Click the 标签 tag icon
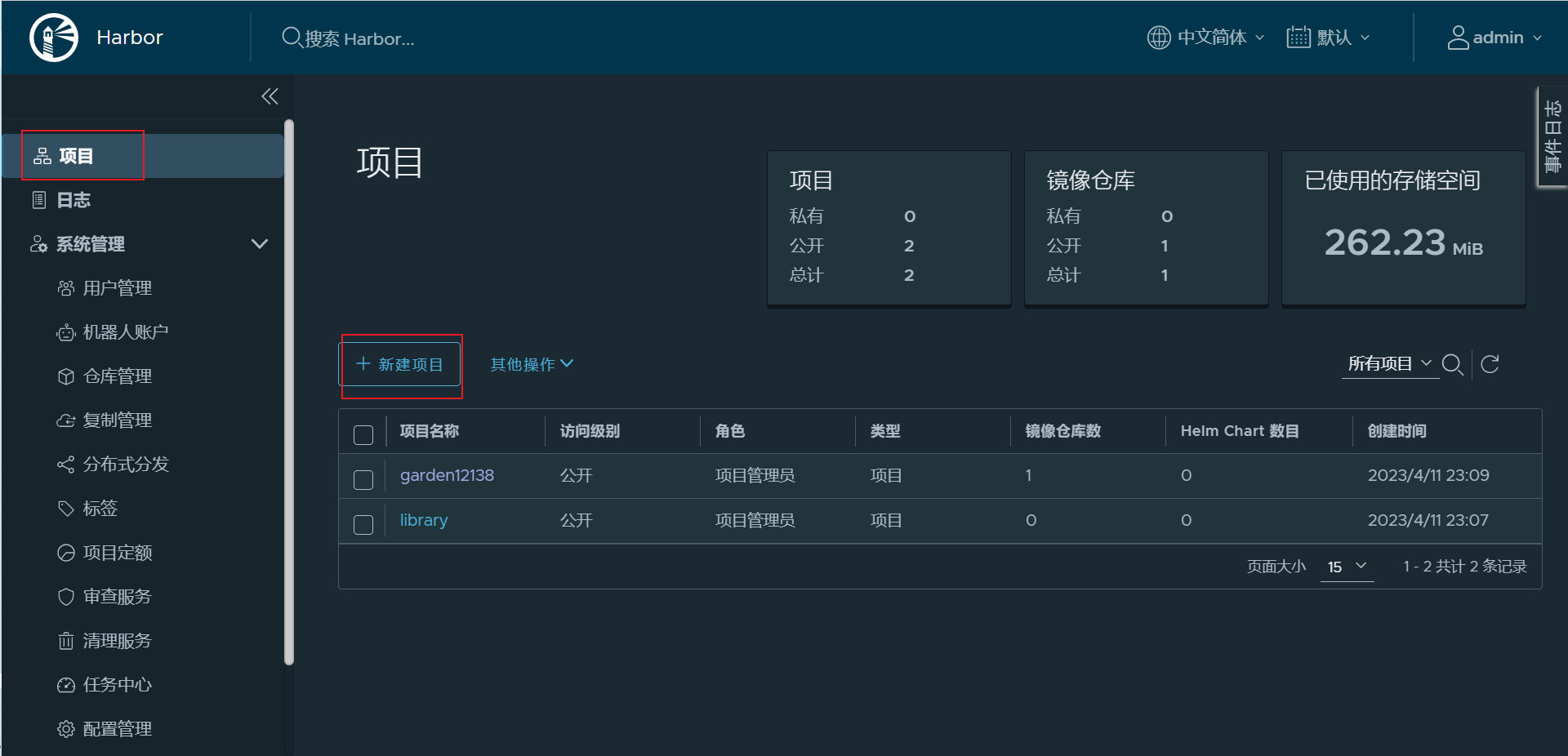1568x756 pixels. [x=66, y=509]
